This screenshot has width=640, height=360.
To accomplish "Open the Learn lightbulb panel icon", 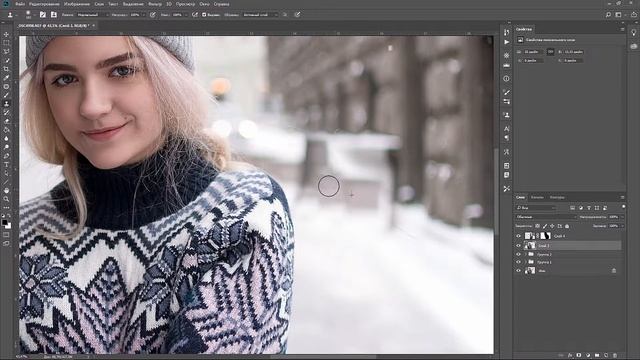I will [x=633, y=33].
